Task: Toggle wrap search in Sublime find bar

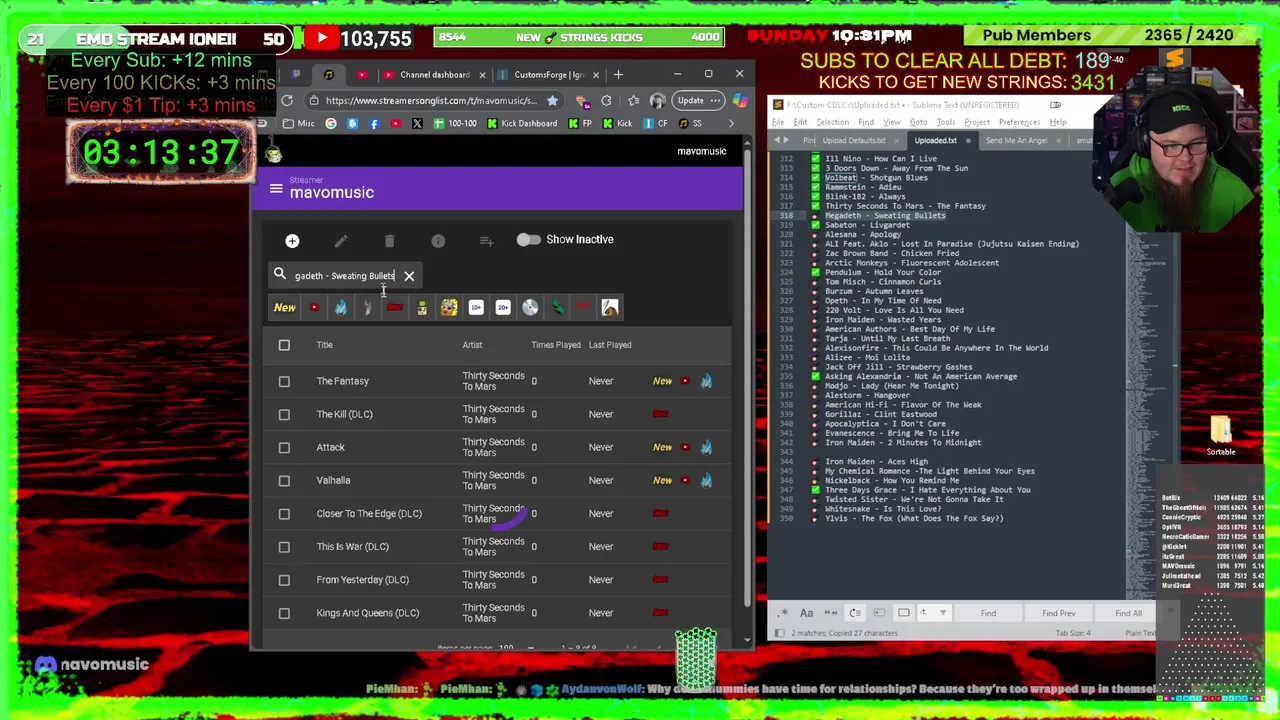Action: point(855,613)
